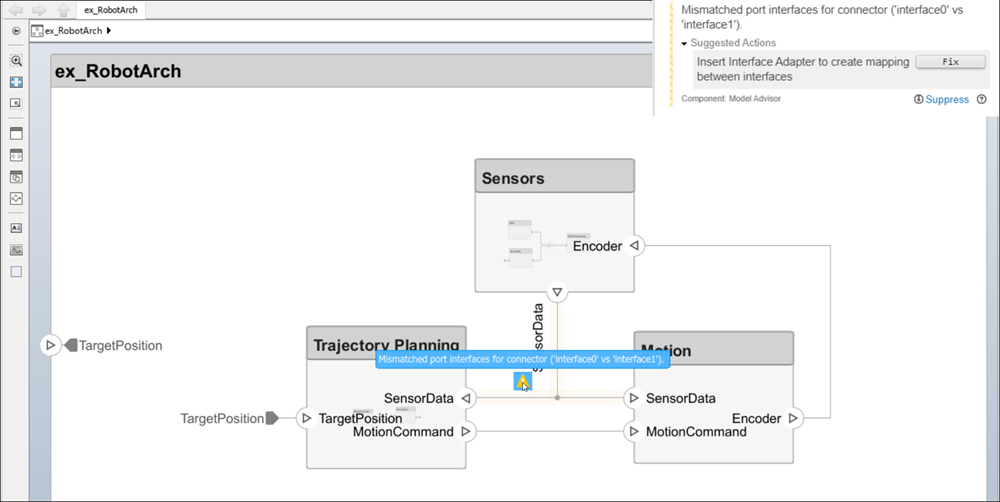Open the ex_RobotArch tab
The image size is (1000, 502).
[110, 10]
